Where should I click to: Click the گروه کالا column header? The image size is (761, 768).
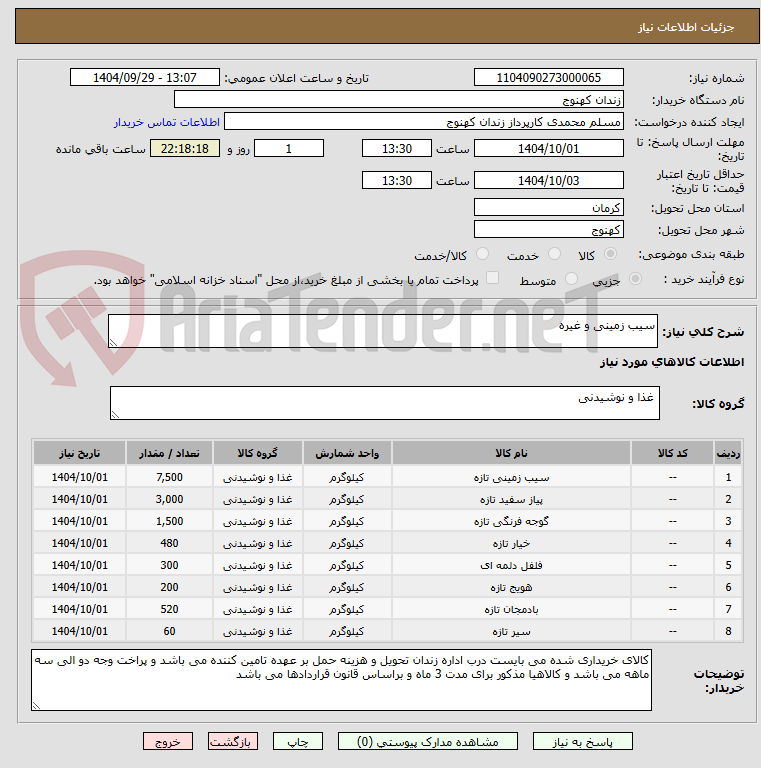click(258, 453)
